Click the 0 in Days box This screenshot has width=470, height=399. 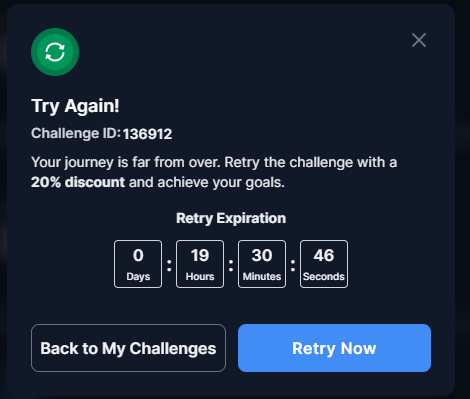click(x=138, y=256)
